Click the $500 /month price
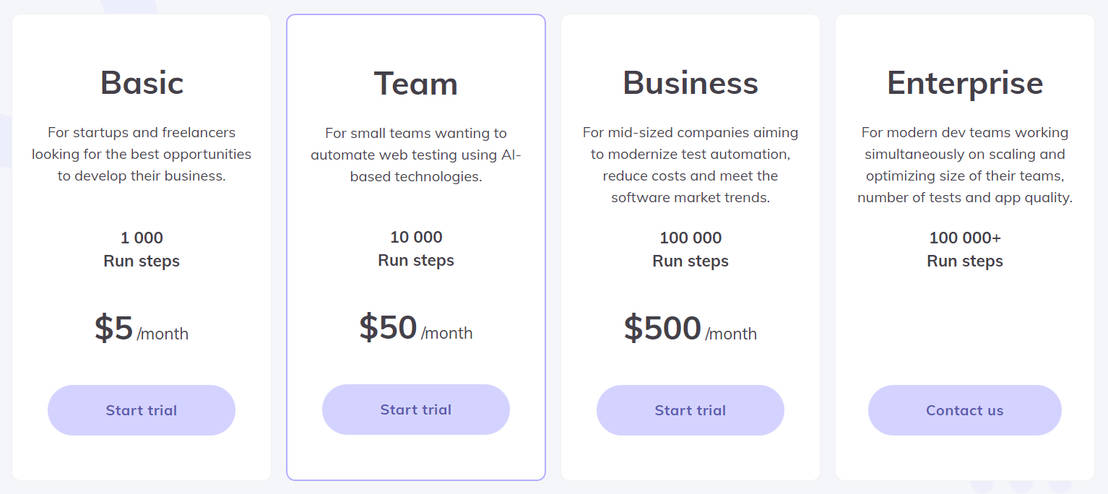This screenshot has height=494, width=1108. tap(690, 329)
